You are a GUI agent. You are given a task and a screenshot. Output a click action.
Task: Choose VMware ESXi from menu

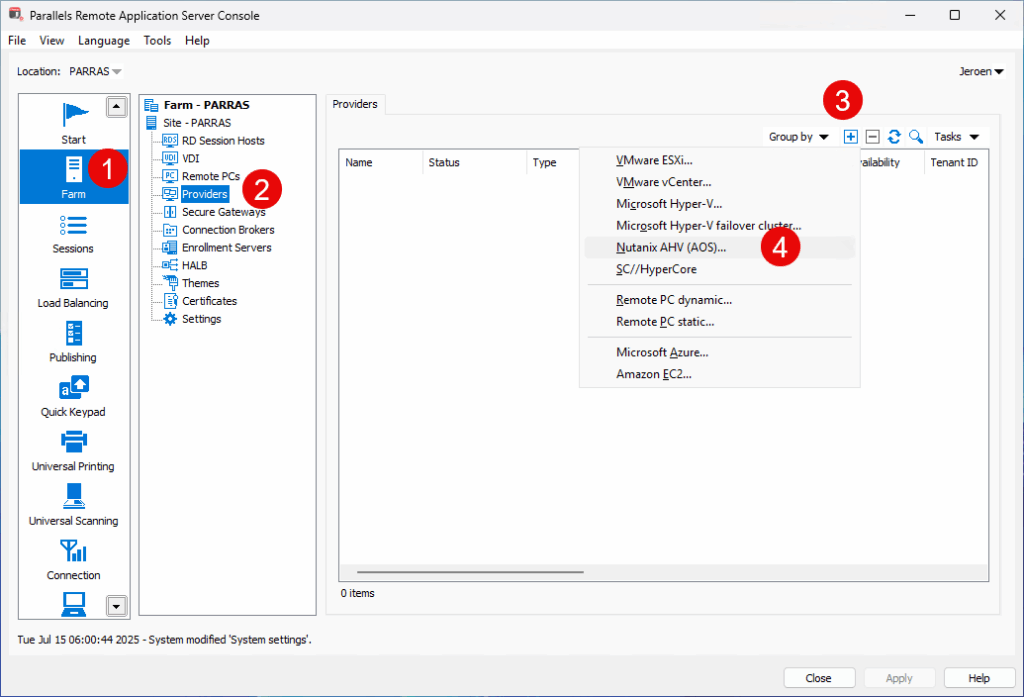[720, 160]
